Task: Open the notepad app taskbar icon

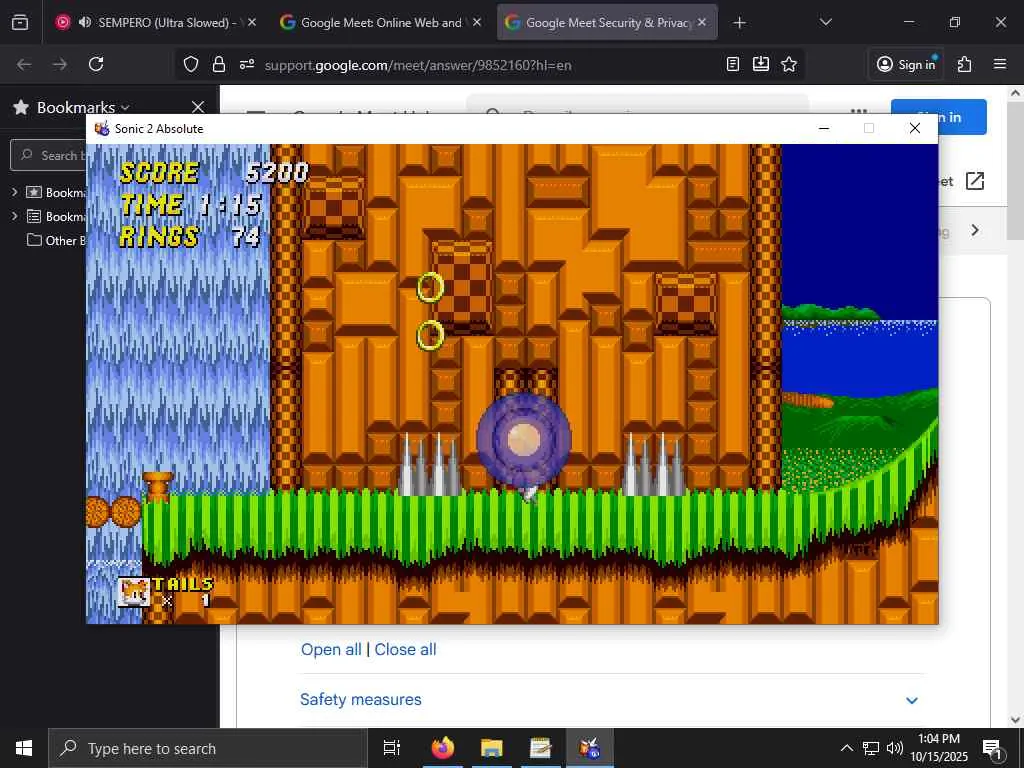Action: tap(541, 748)
